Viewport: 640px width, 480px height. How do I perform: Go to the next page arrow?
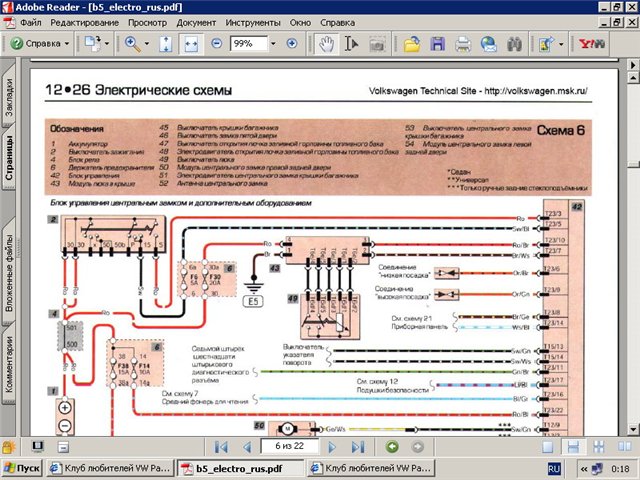pos(332,447)
